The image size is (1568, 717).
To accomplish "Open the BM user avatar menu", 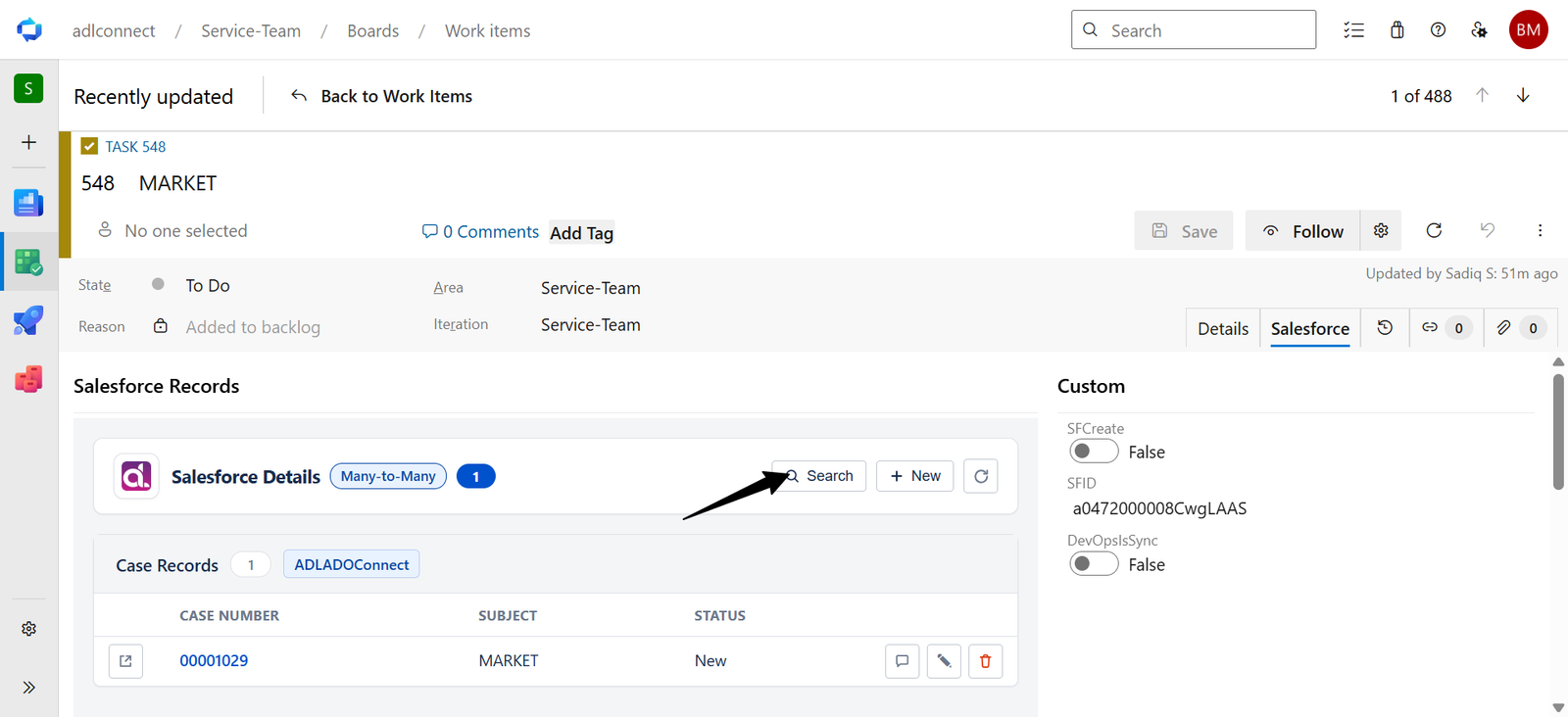I will [x=1528, y=30].
